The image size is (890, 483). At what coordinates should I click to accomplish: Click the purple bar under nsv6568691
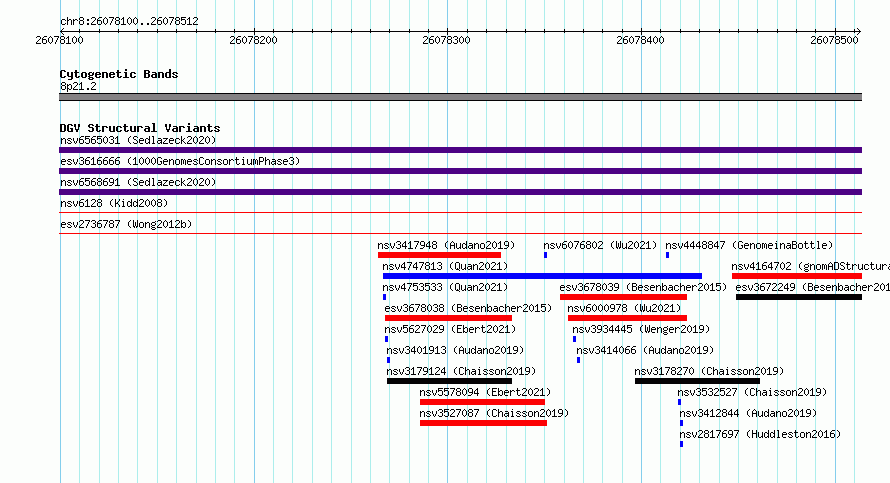point(460,192)
